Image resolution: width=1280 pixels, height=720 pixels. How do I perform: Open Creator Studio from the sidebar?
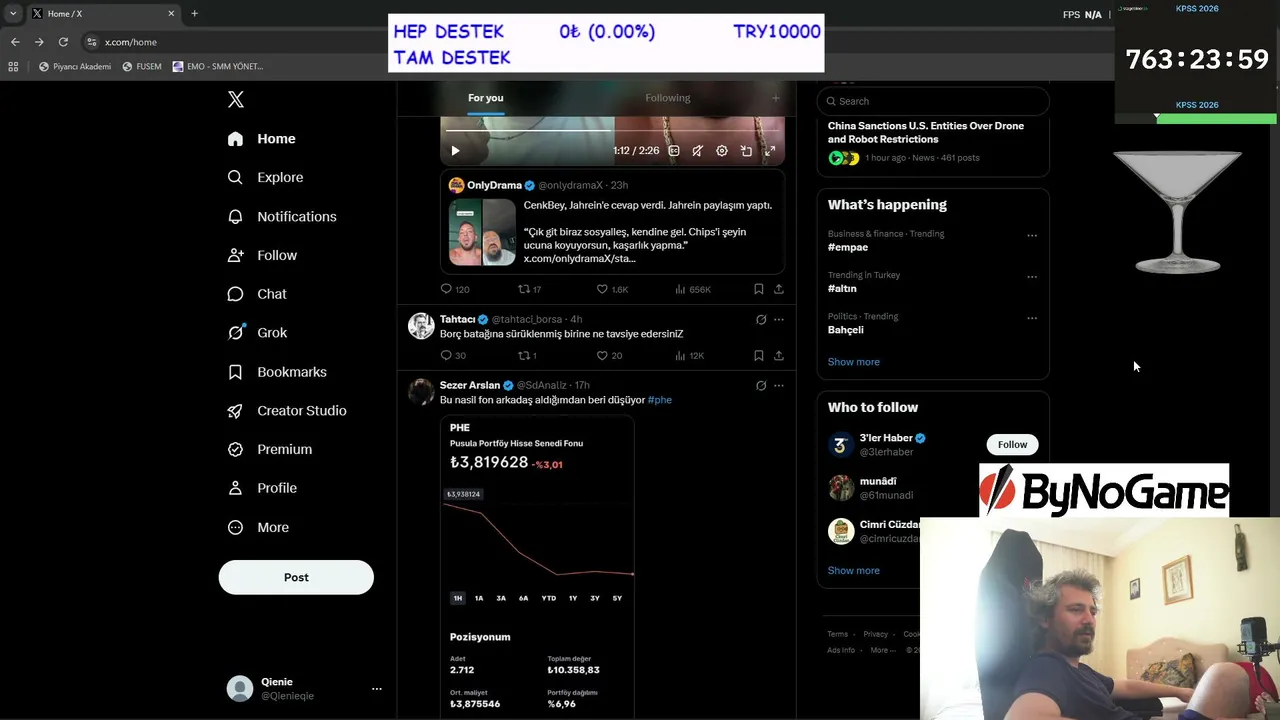[x=287, y=411]
